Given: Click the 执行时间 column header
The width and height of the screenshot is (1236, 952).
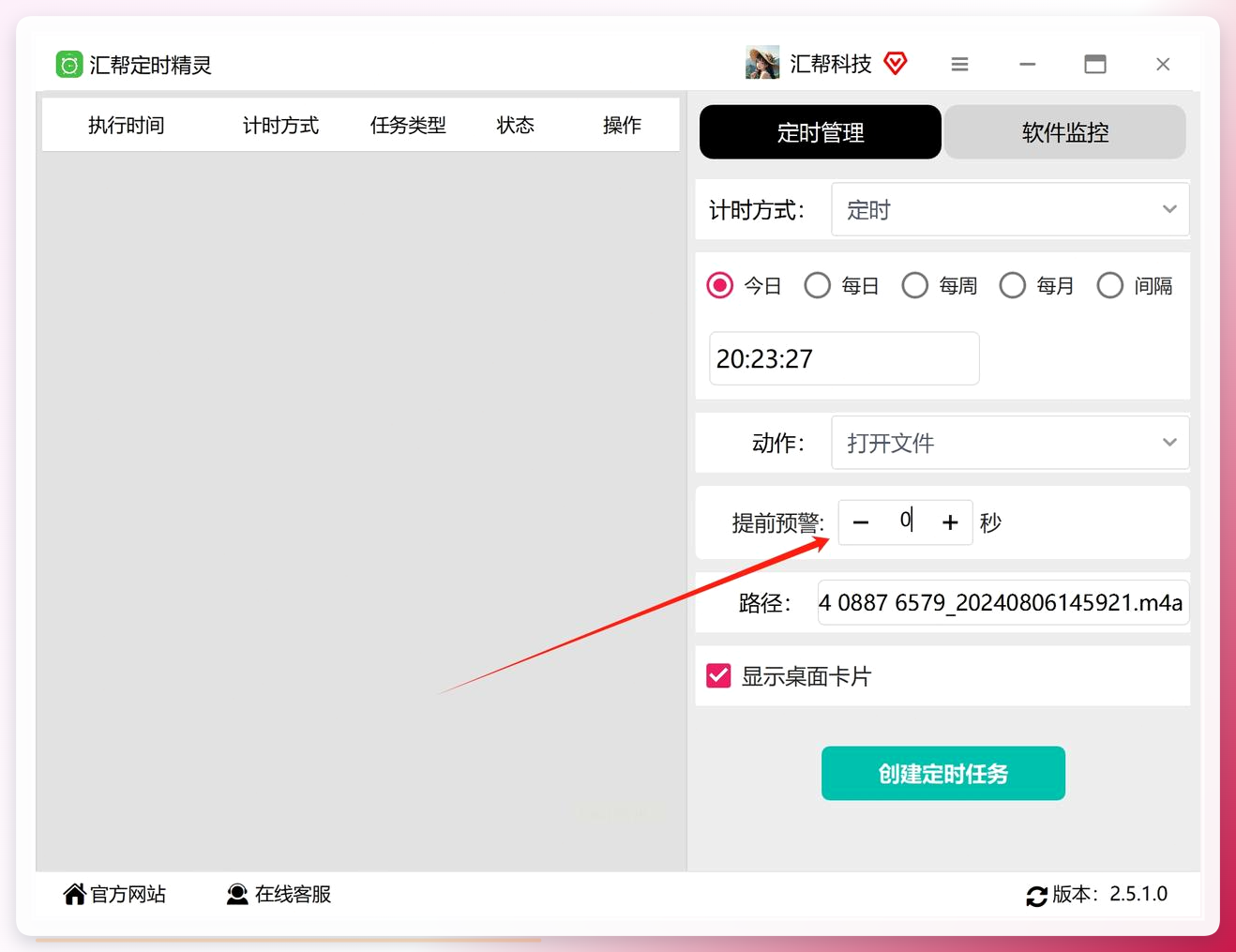Looking at the screenshot, I should click(127, 125).
